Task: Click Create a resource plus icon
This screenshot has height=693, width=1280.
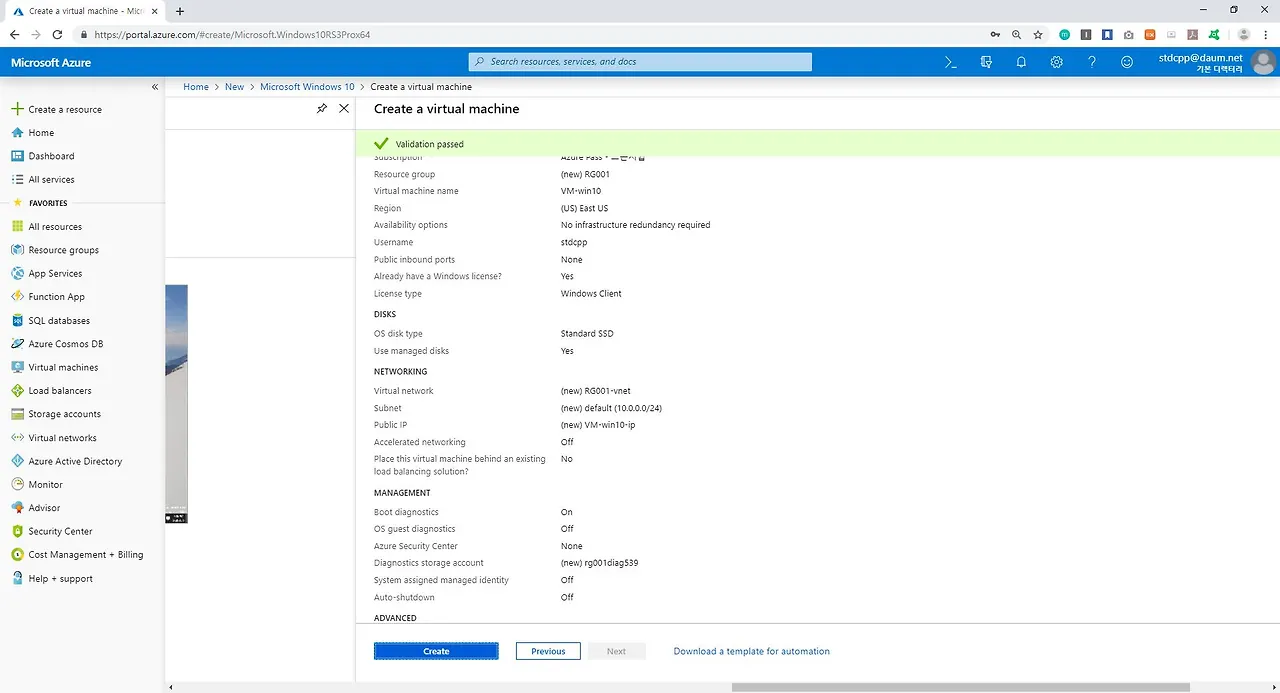Action: tap(17, 109)
